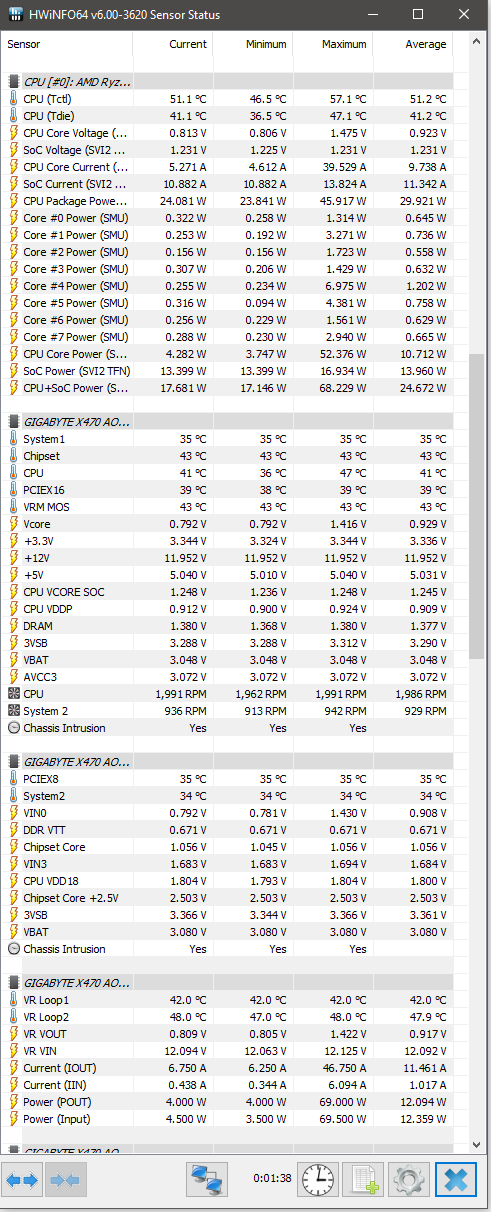Click the Current column header
Viewport: 491px width, 1212px height.
(173, 45)
